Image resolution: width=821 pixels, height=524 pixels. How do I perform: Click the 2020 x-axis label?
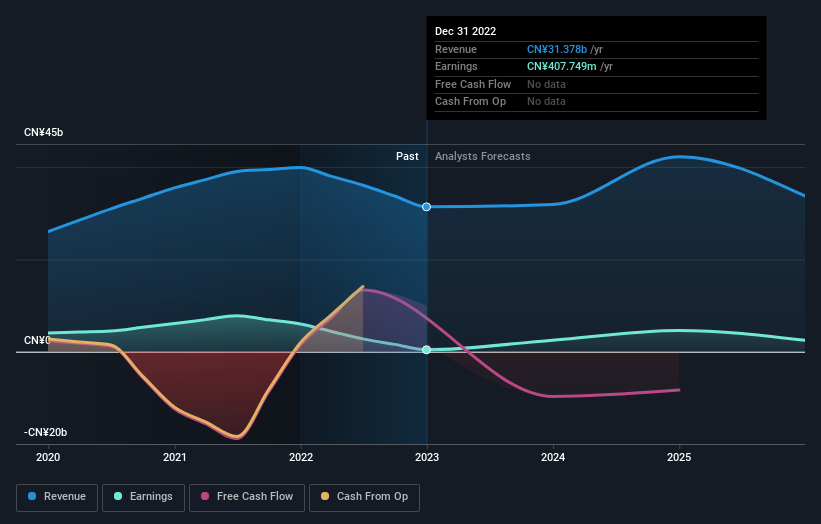tap(48, 458)
